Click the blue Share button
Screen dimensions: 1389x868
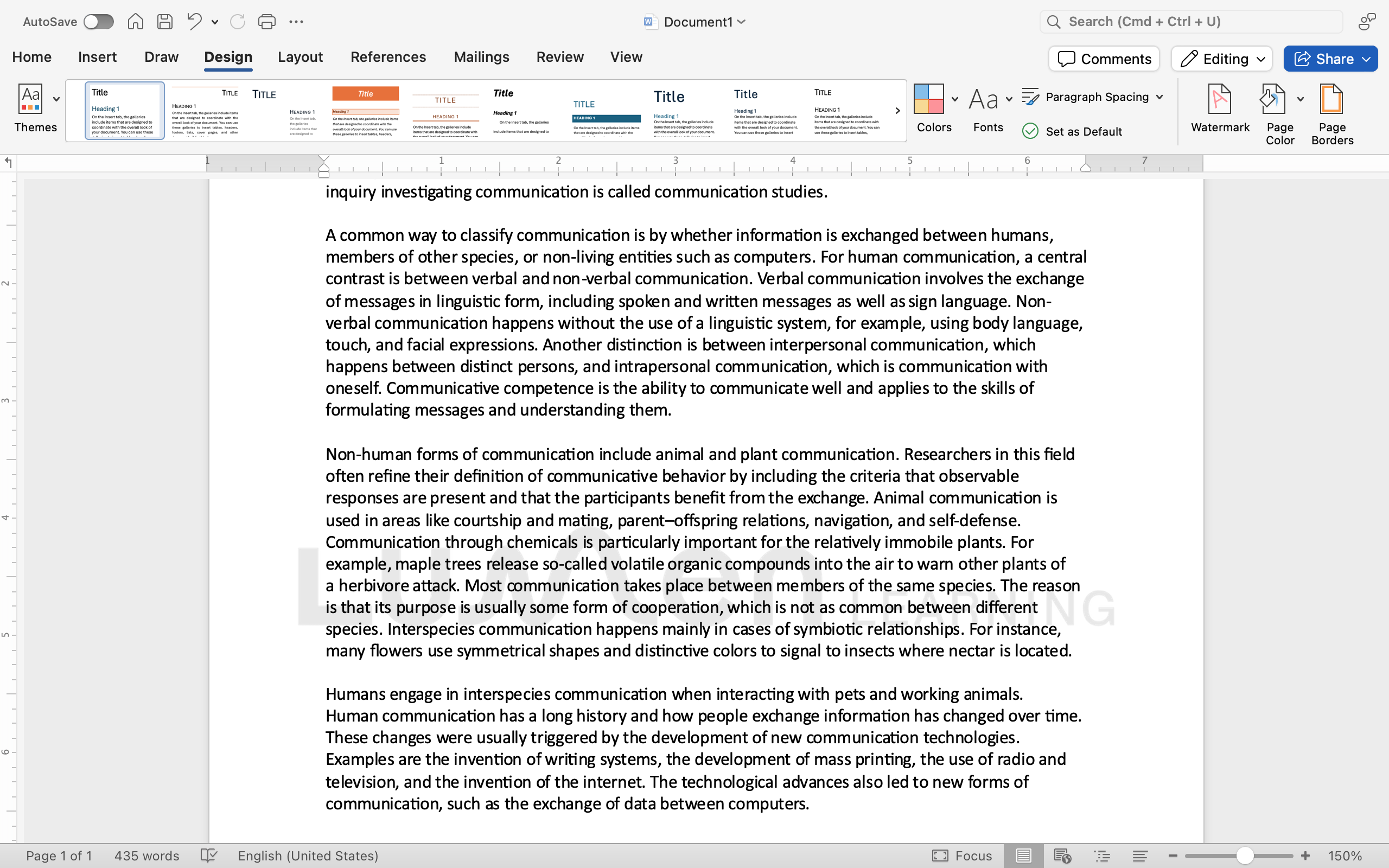[1330, 59]
